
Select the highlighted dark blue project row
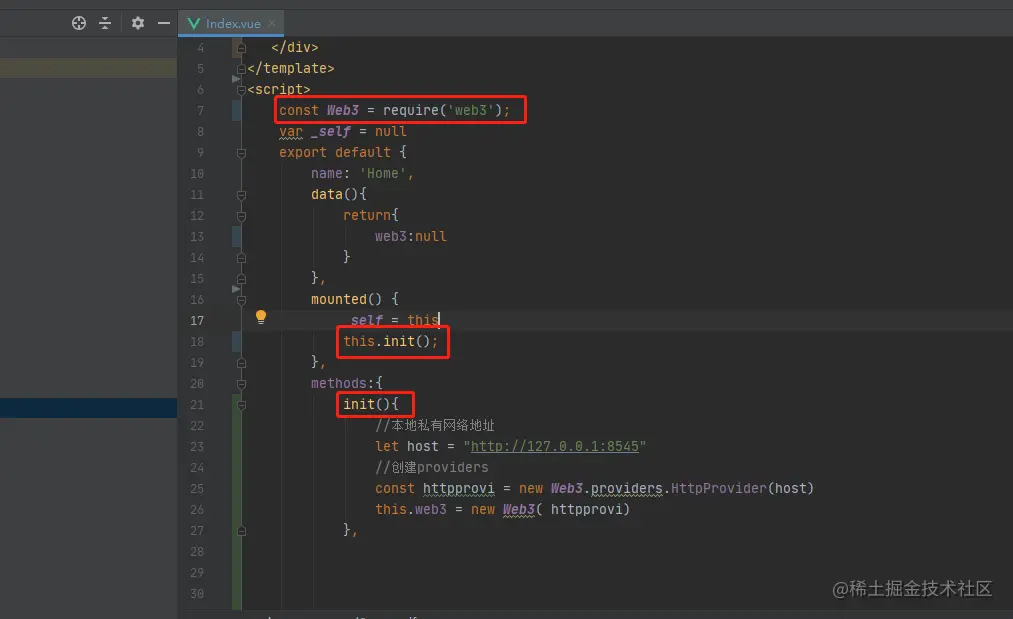point(89,408)
